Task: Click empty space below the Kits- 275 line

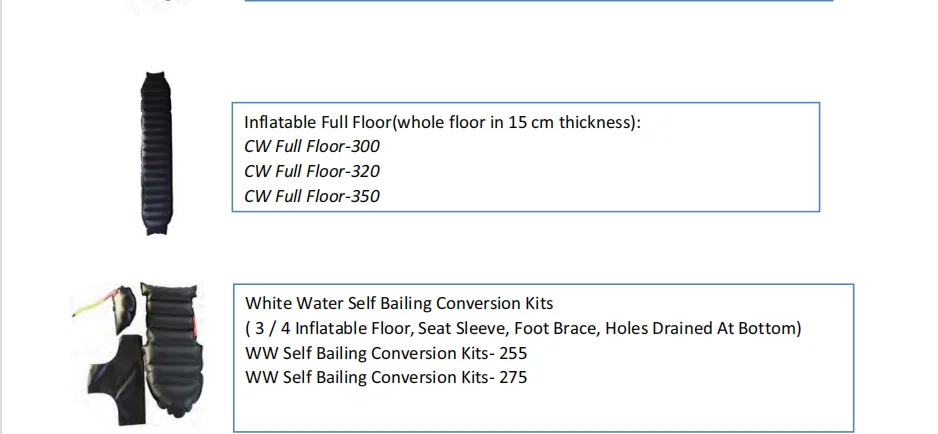Action: [540, 410]
